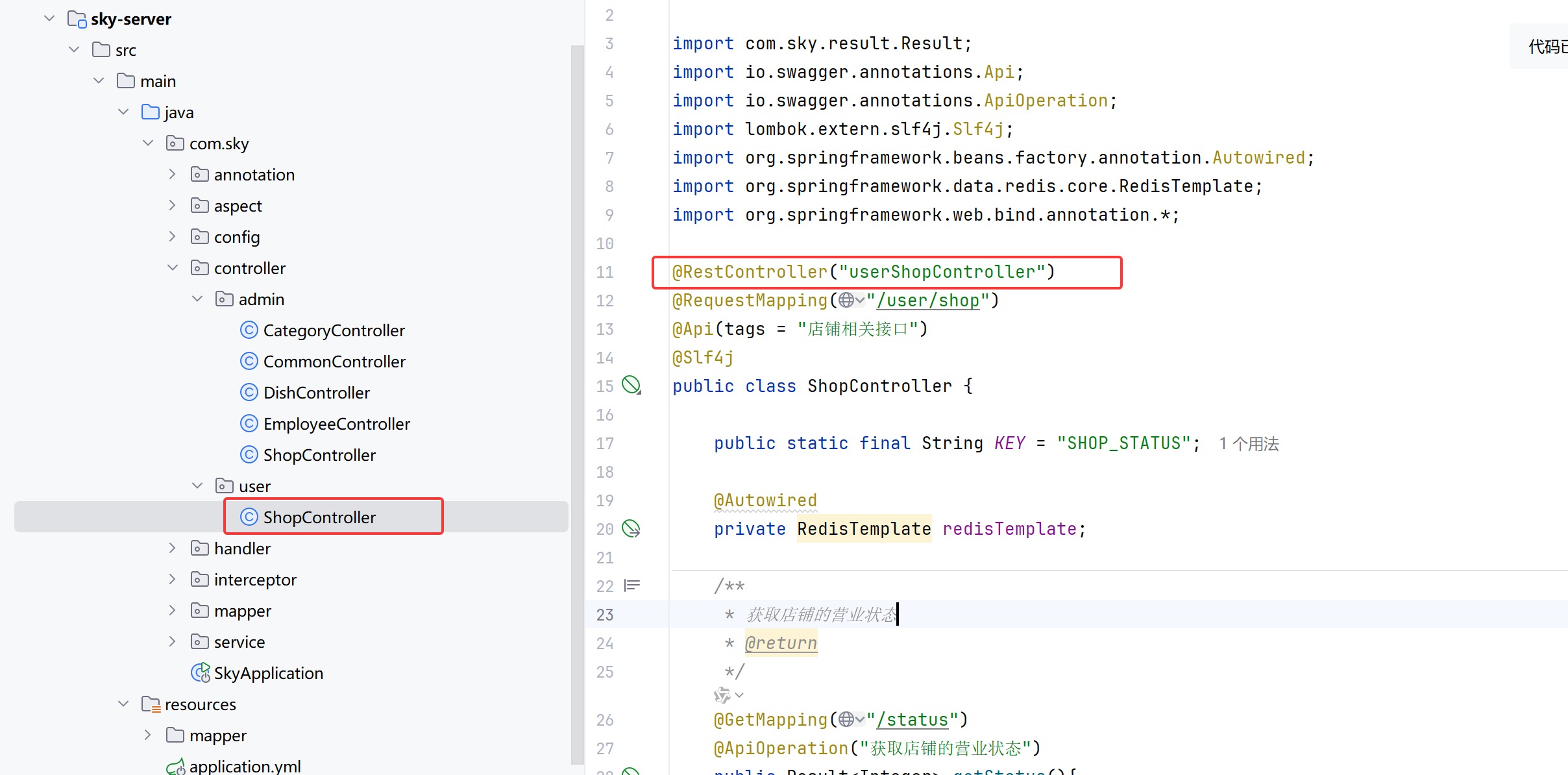Open the CommonController class icon
Screen dimensions: 1568x775
click(x=249, y=362)
